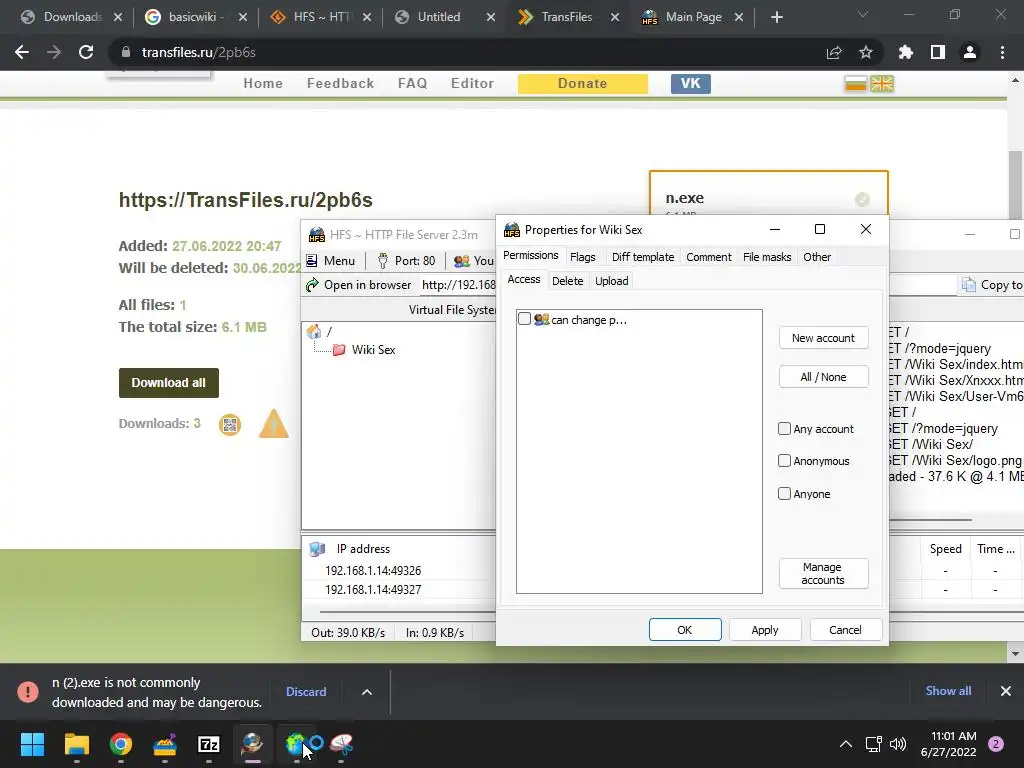
Task: Click the Chrome address bar URL
Action: (199, 52)
